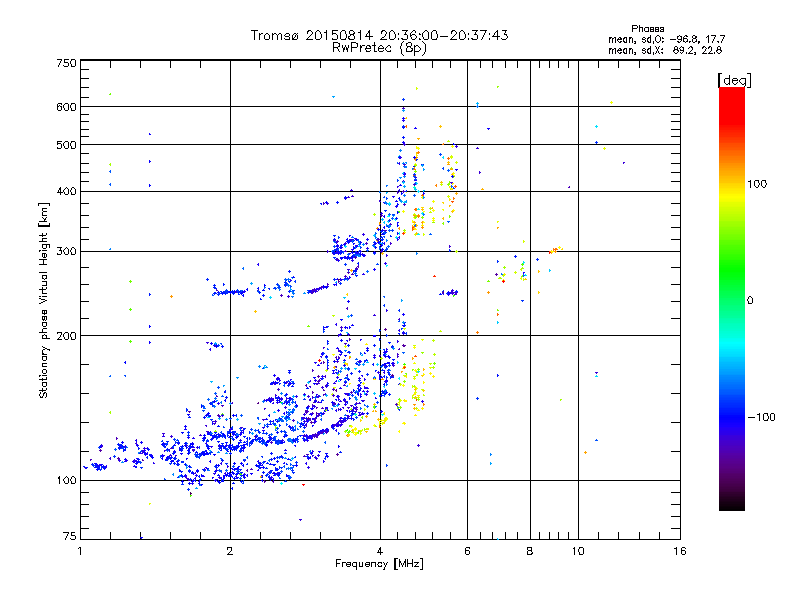Click the x-axis label '6'
The height and width of the screenshot is (600, 800).
click(467, 551)
